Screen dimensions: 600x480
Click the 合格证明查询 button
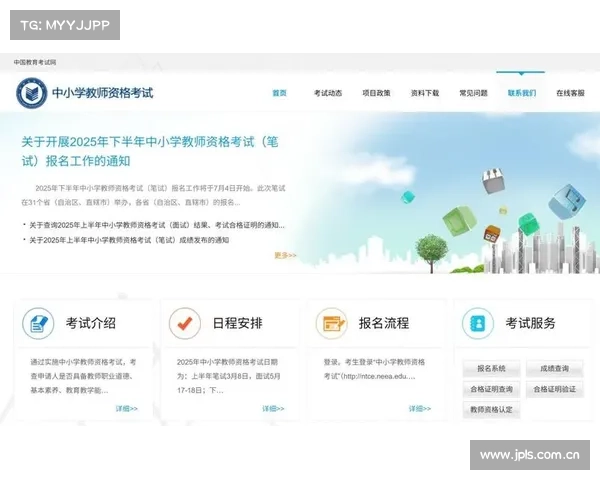click(491, 389)
